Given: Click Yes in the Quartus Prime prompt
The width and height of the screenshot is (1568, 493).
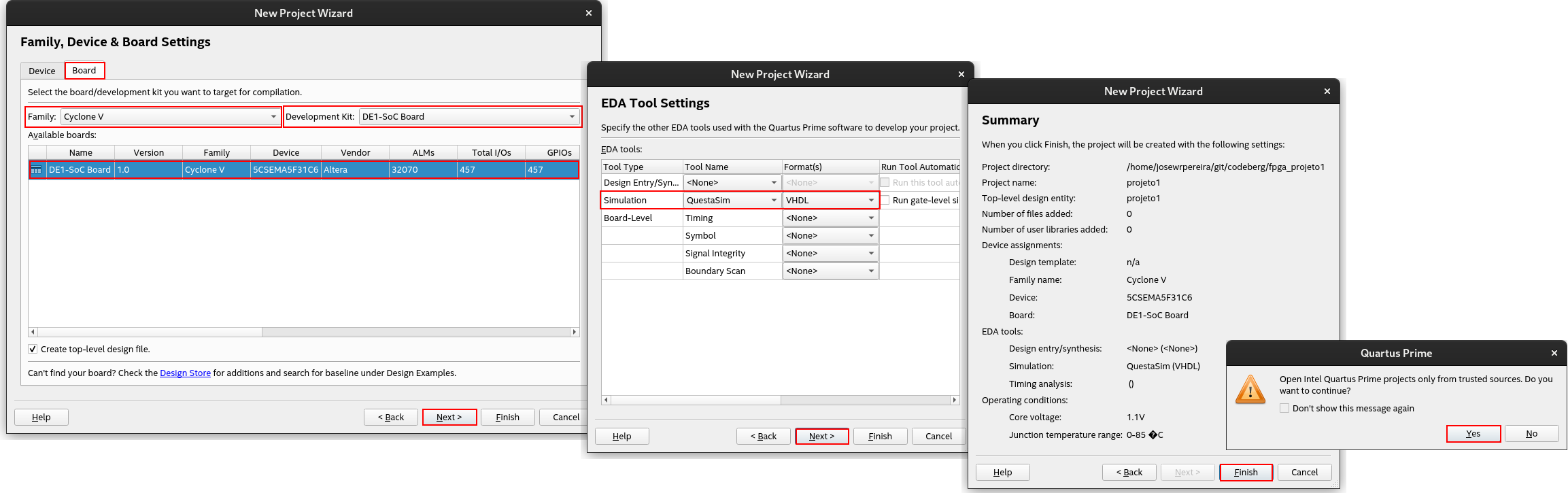Looking at the screenshot, I should point(1473,434).
